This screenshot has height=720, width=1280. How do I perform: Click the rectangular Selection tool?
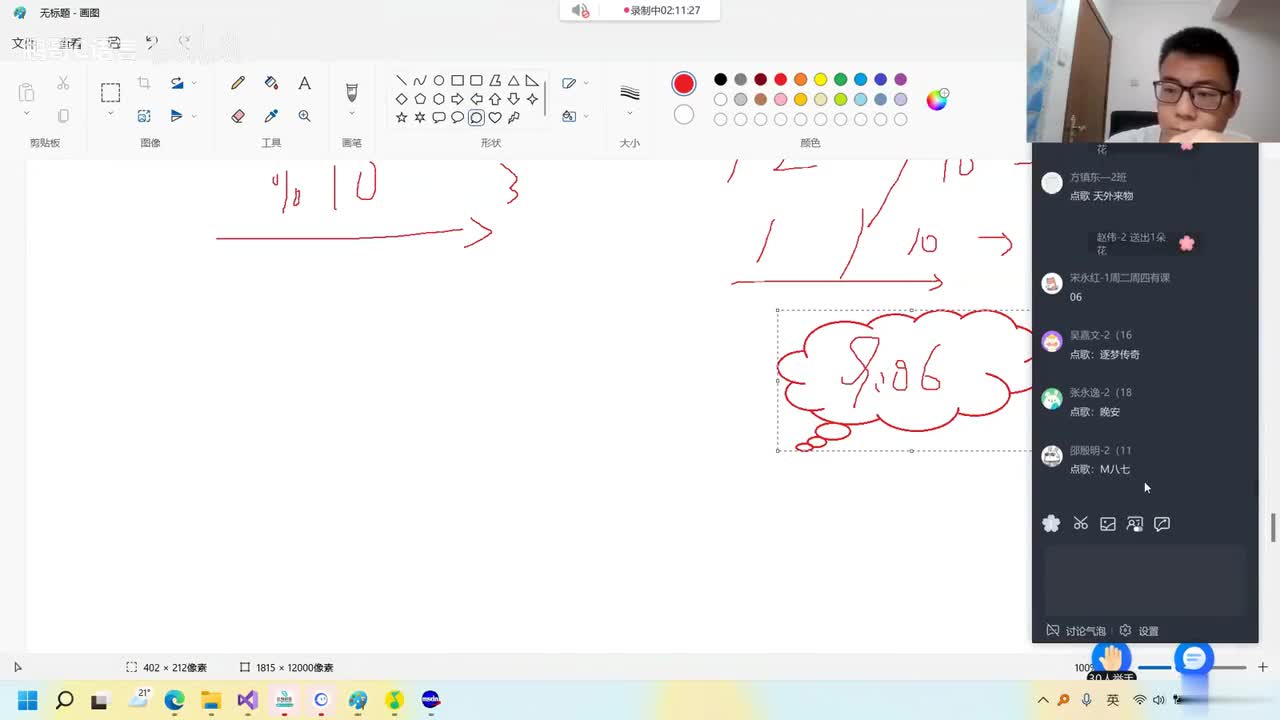[110, 93]
